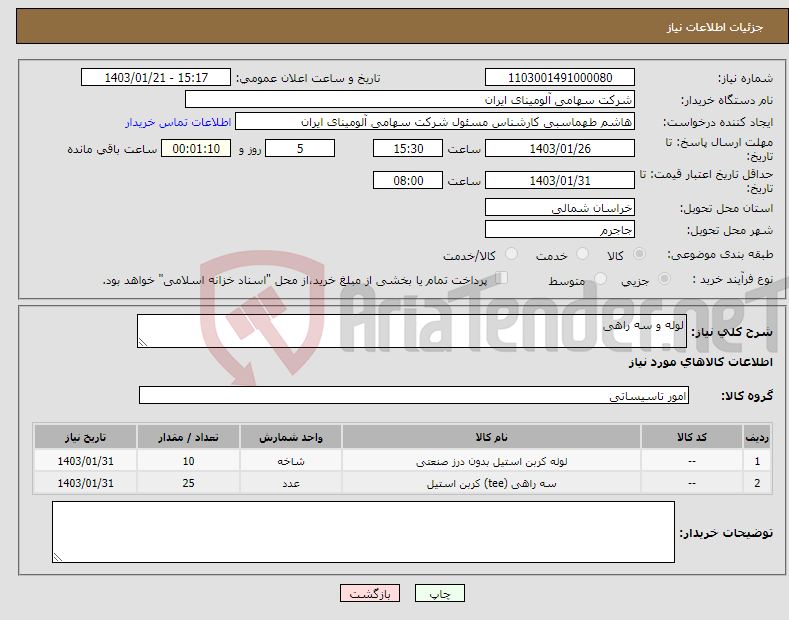Viewport: 789px width, 620px height.
Task: Select the جزیی purchase type radio
Action: (x=664, y=279)
